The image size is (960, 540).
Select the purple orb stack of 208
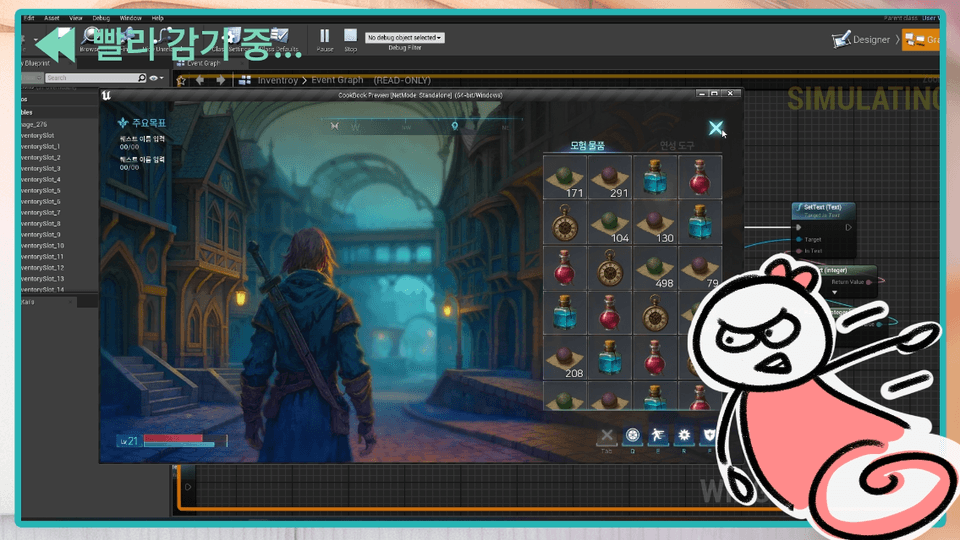click(x=564, y=358)
